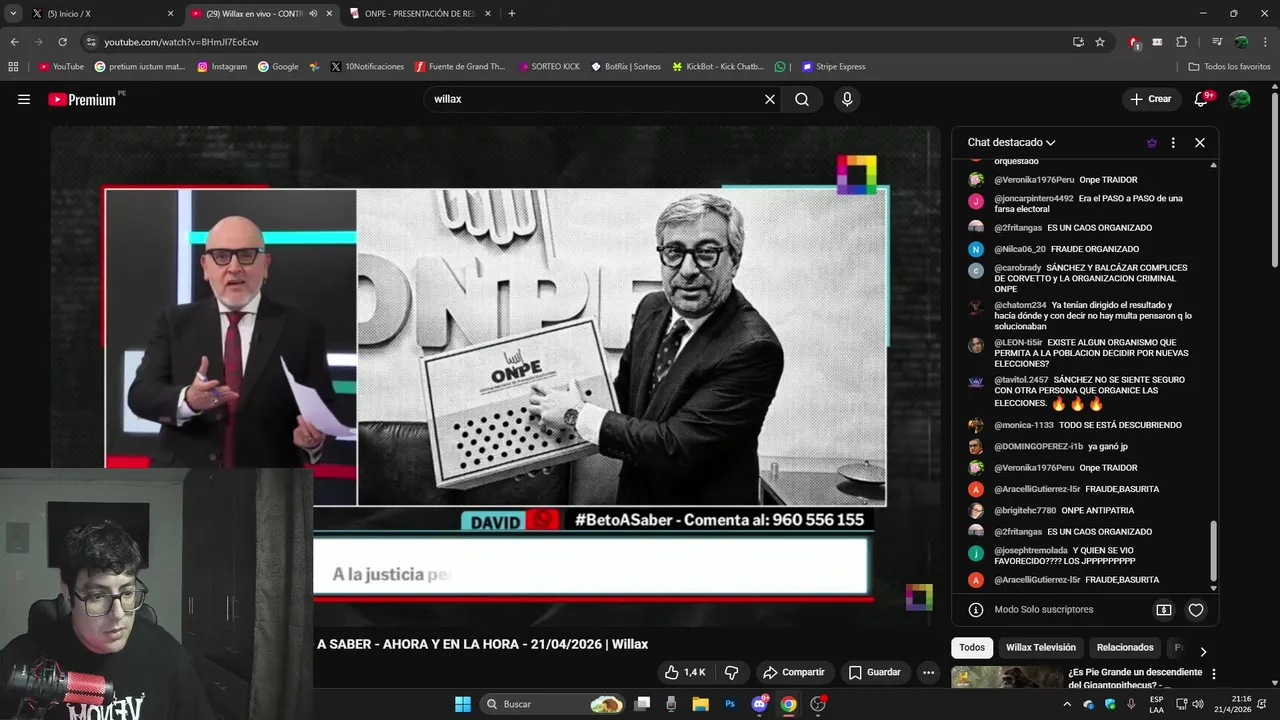The width and height of the screenshot is (1280, 720).
Task: Open the YouTube guide hamburger menu
Action: point(24,99)
